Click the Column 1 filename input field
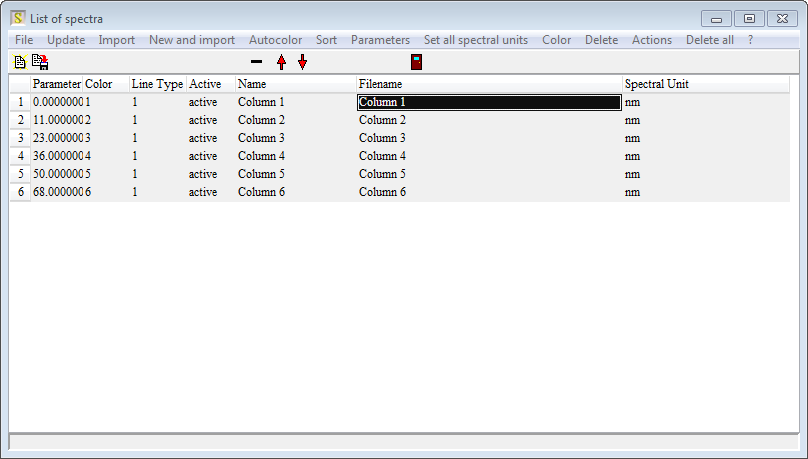The height and width of the screenshot is (459, 808). pos(482,102)
